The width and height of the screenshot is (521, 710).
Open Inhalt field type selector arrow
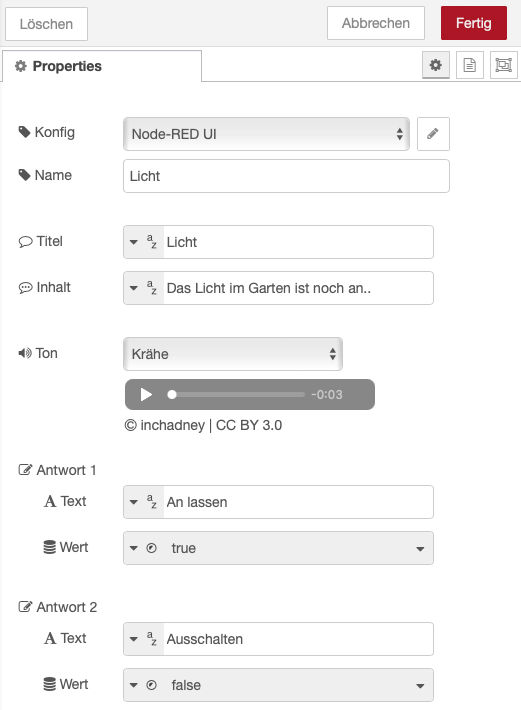[134, 288]
